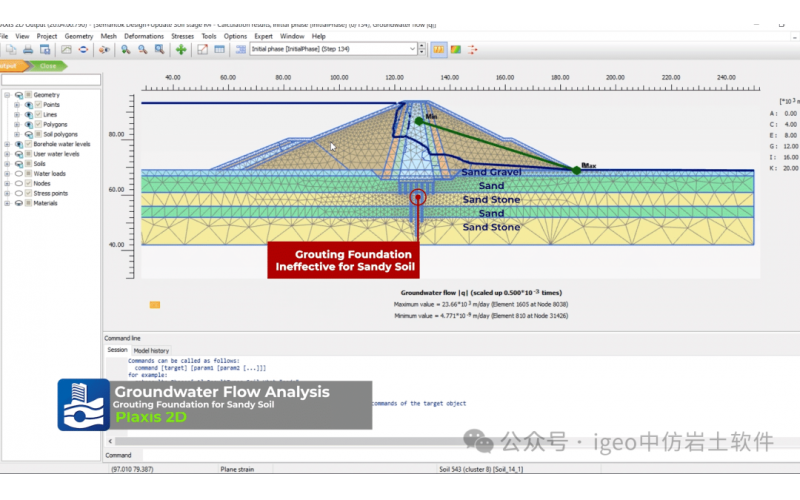This screenshot has height=500, width=800.
Task: Click the small orange legend swatch below plot
Action: pos(155,305)
